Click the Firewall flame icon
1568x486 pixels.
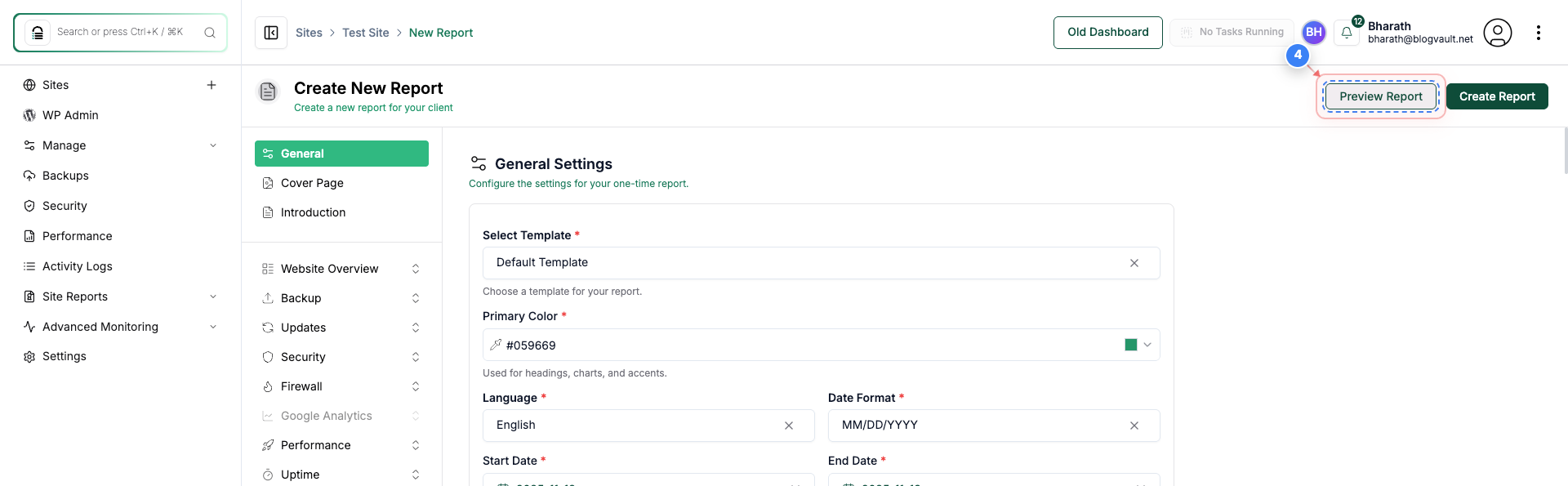pos(268,386)
